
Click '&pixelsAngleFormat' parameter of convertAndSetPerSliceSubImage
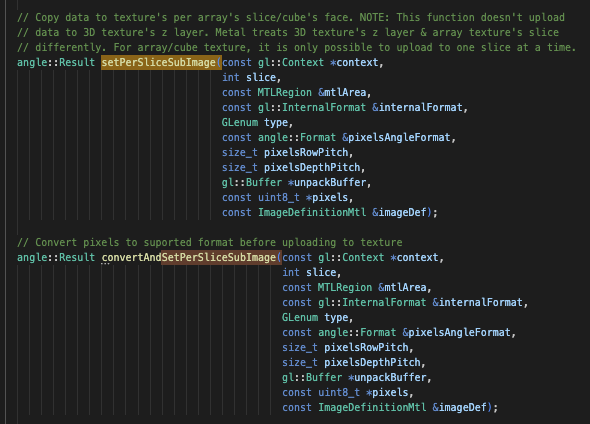click(x=456, y=333)
